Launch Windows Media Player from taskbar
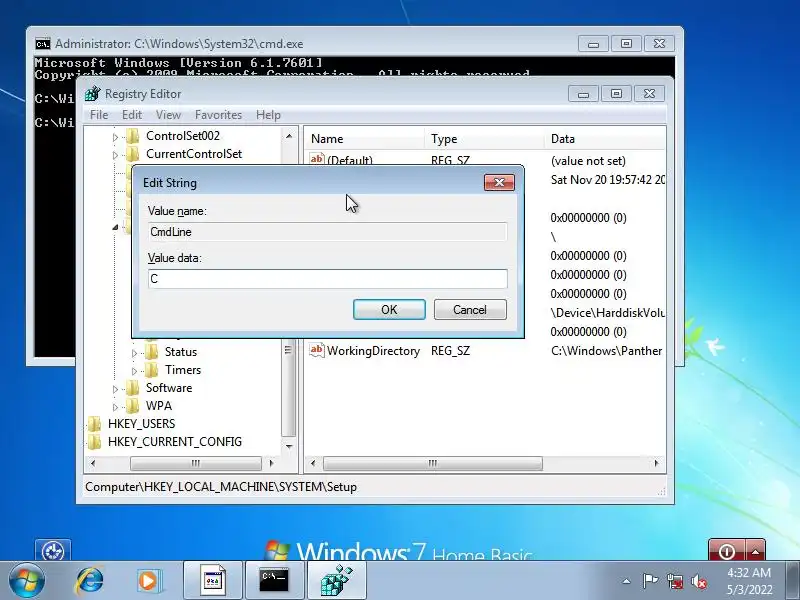 click(x=148, y=581)
